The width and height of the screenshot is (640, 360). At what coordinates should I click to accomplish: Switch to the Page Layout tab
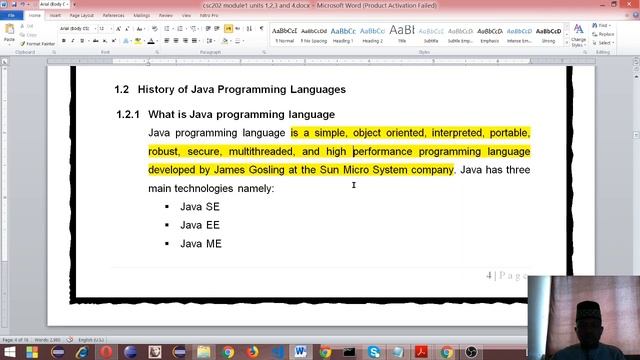coord(82,16)
